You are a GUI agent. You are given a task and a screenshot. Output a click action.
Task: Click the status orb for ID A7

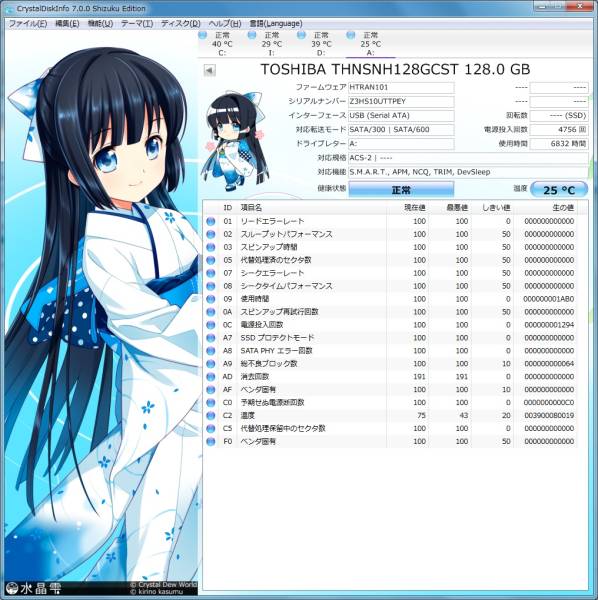(x=210, y=338)
